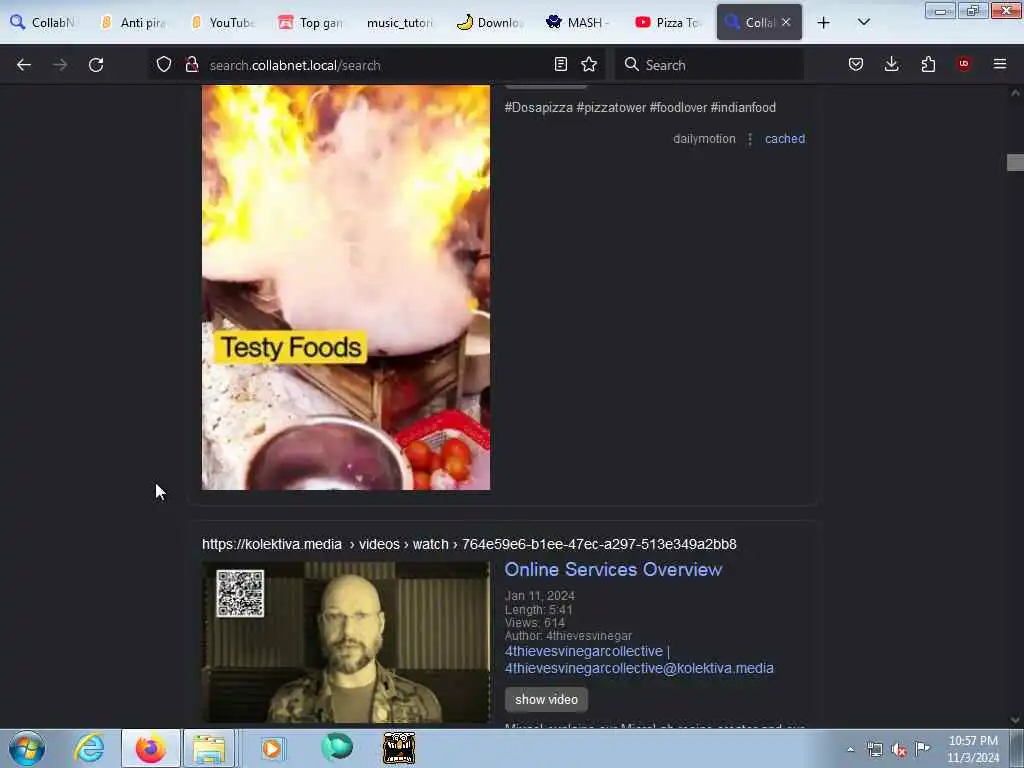
Task: Click the Views: 614 text
Action: (x=534, y=622)
